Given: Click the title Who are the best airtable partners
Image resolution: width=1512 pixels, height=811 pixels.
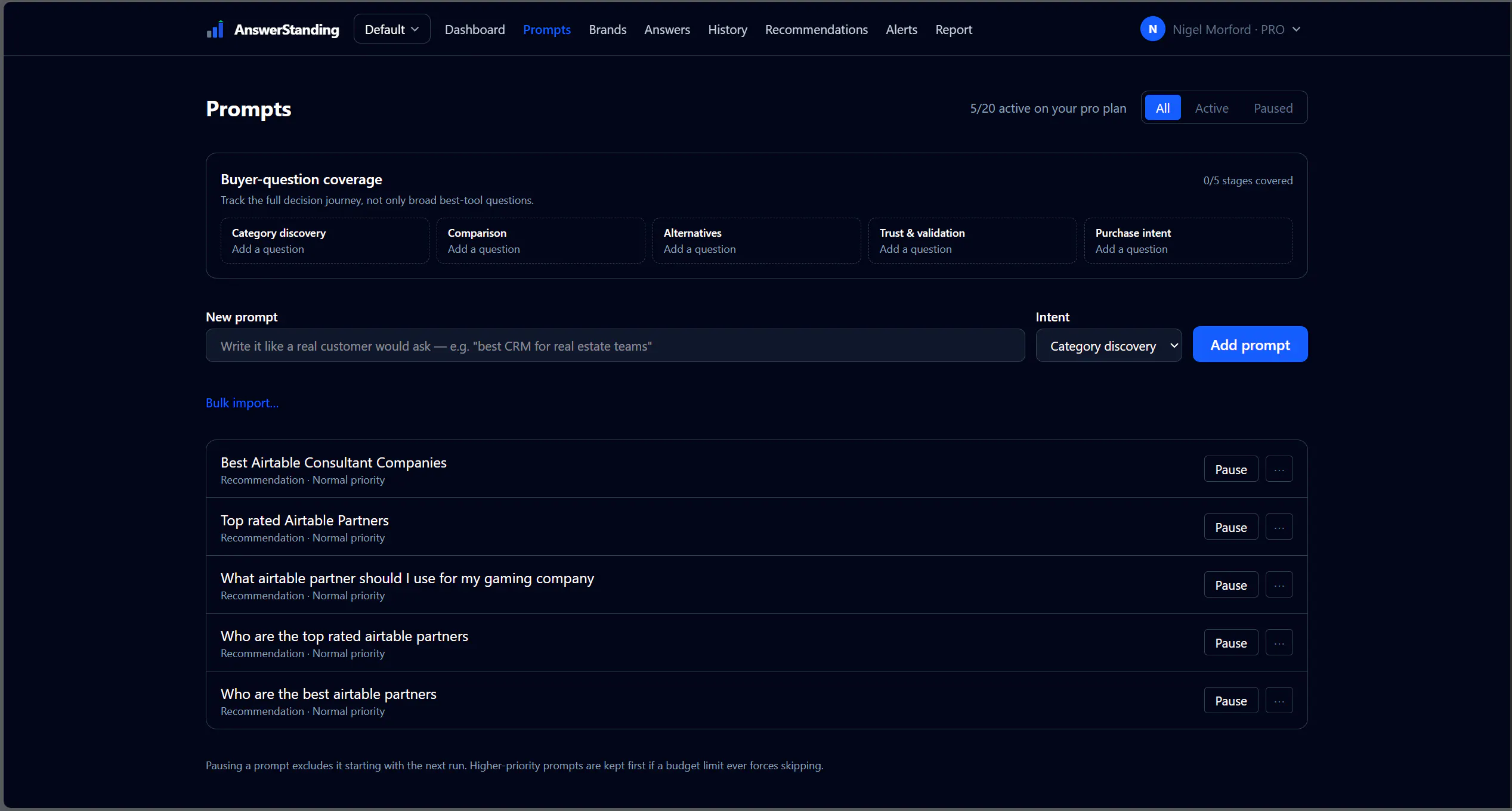Looking at the screenshot, I should pyautogui.click(x=329, y=694).
